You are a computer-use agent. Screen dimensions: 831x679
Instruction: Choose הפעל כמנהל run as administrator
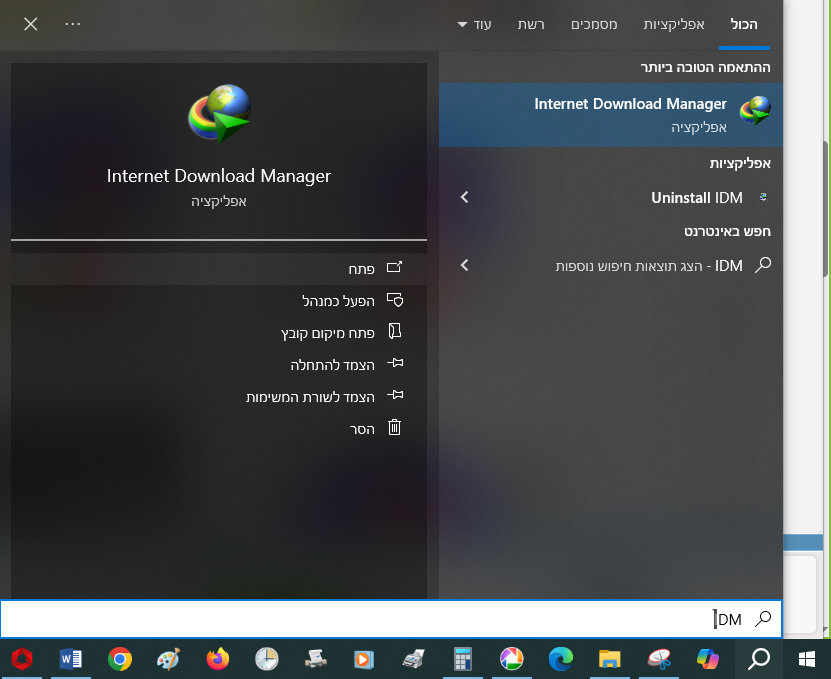point(219,301)
